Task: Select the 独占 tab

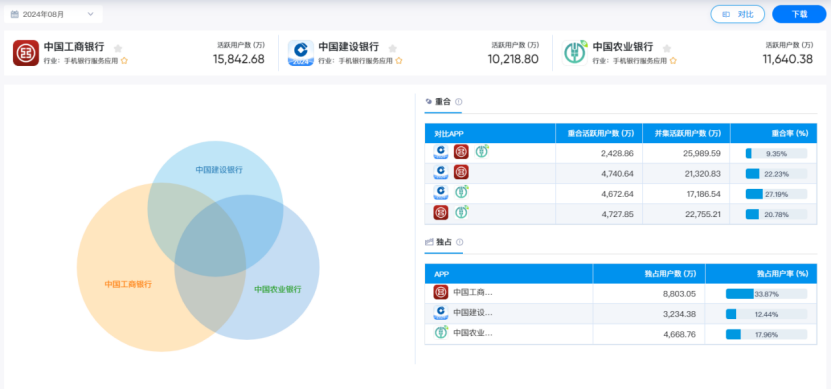Action: tap(444, 242)
